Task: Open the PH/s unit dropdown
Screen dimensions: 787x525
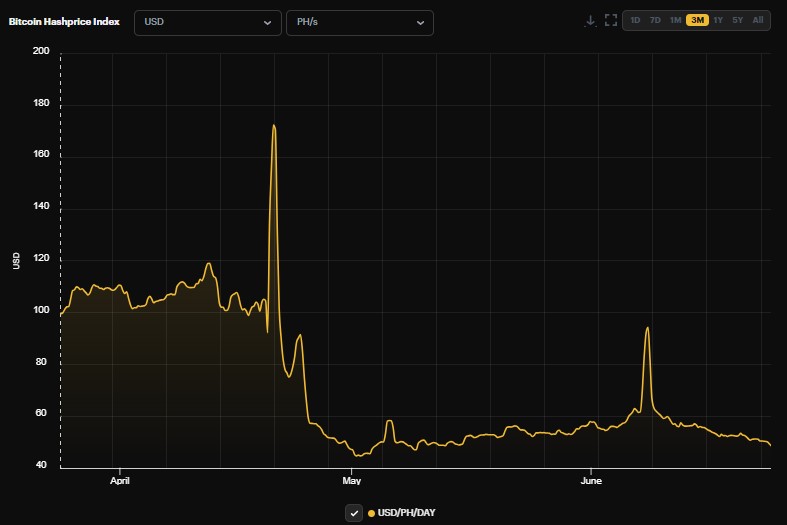Action: 360,23
